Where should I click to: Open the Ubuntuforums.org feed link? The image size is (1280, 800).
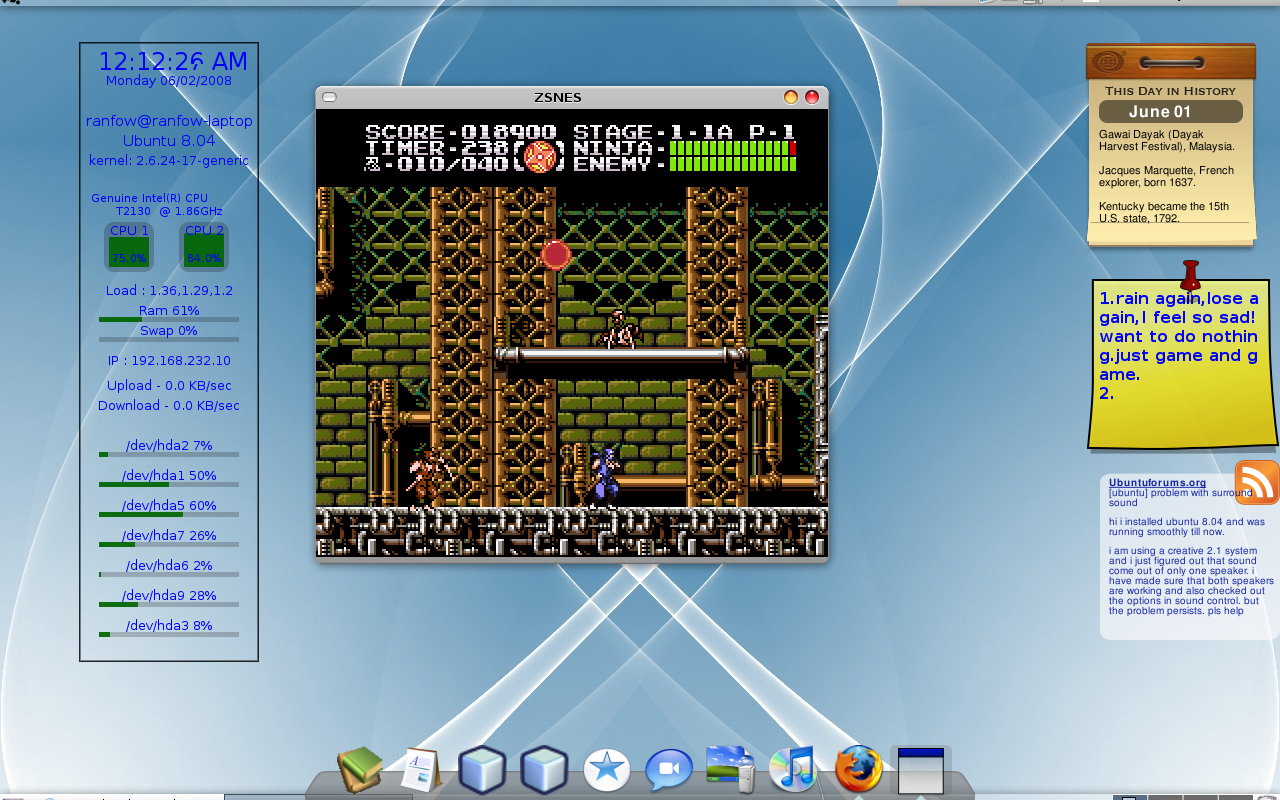click(x=1157, y=482)
